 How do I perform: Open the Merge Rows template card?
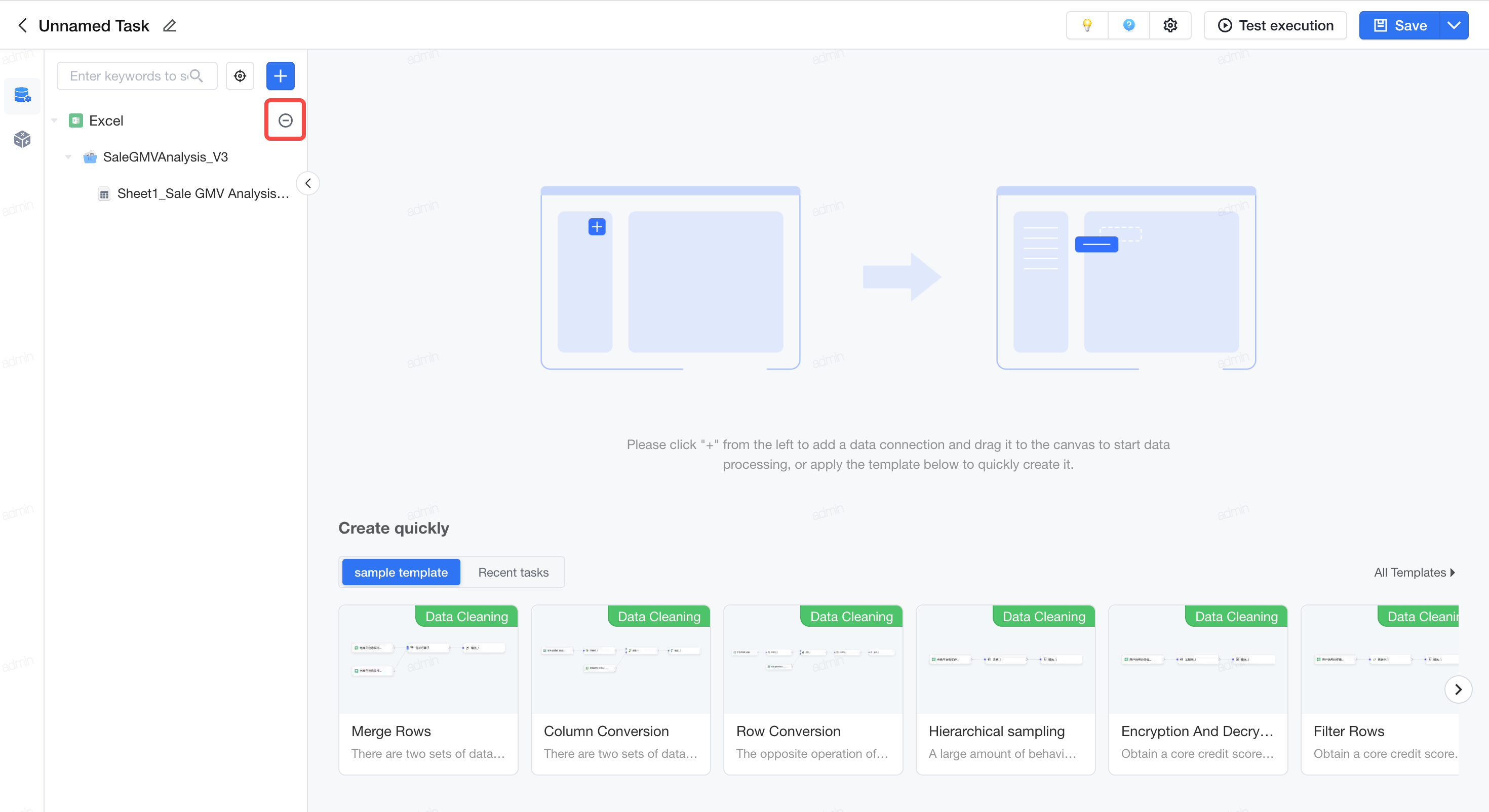point(428,689)
